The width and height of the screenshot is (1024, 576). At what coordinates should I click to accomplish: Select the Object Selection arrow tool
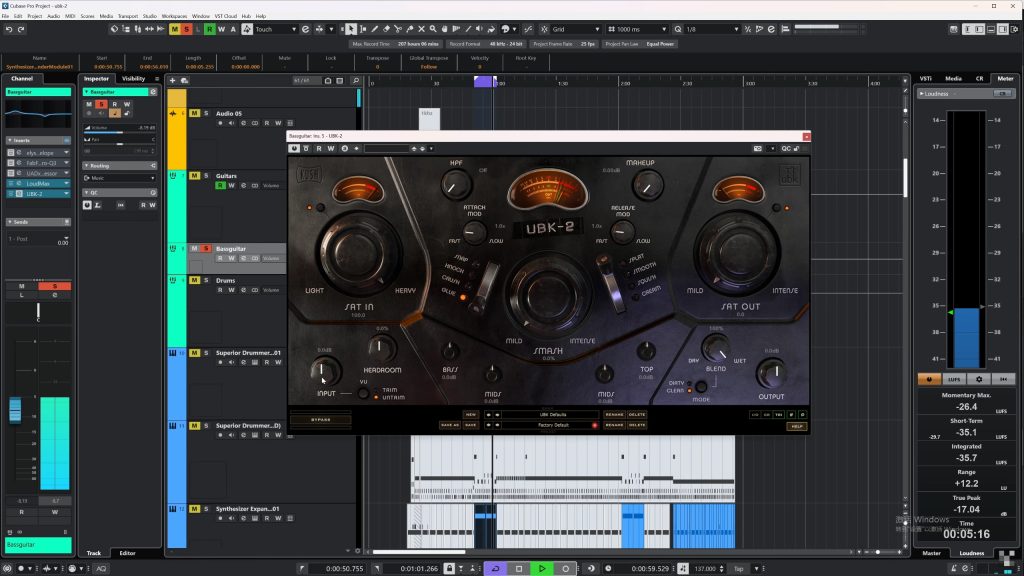point(351,29)
